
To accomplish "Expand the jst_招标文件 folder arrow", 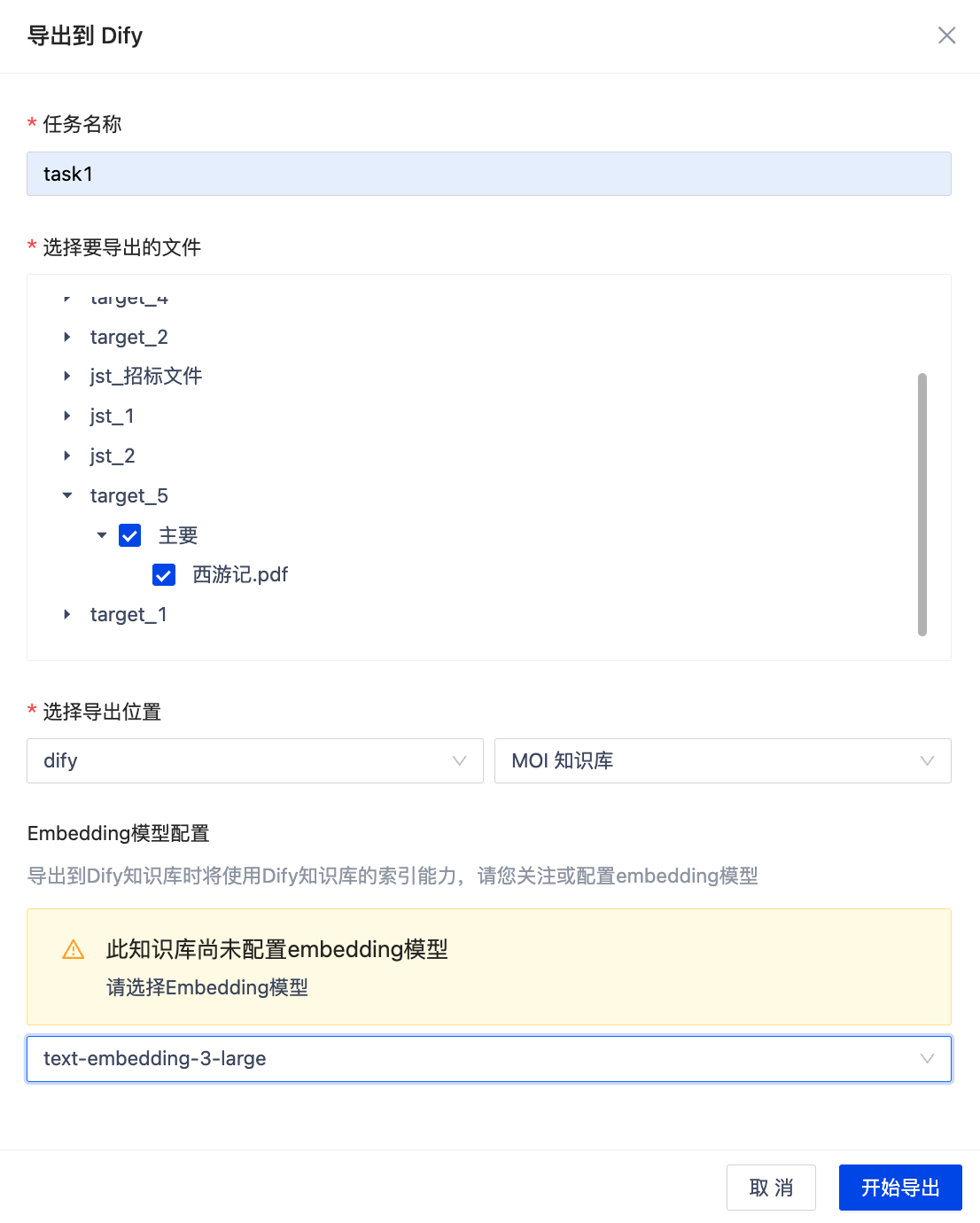I will coord(67,376).
